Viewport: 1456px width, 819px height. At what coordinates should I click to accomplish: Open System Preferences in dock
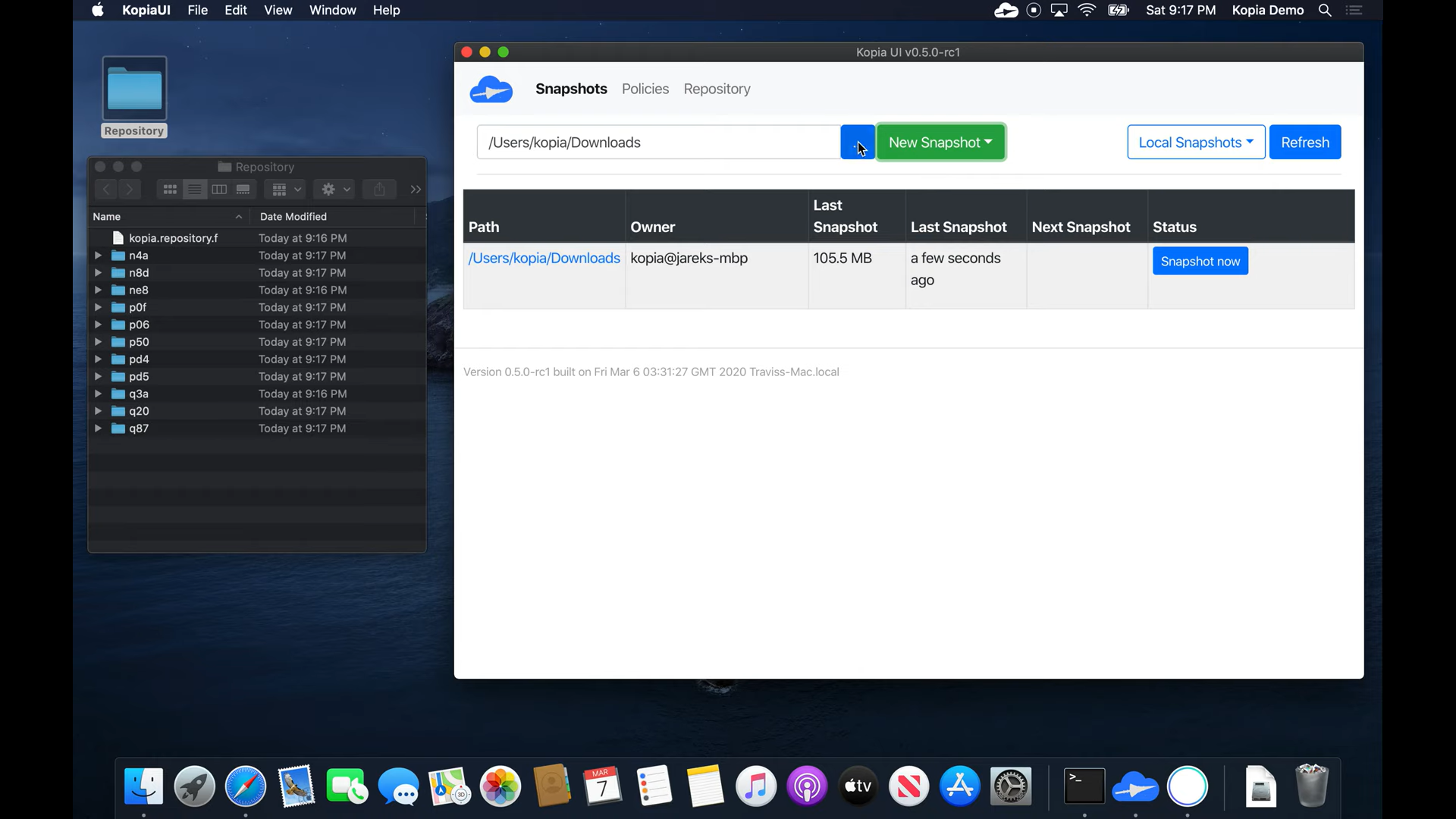(x=1011, y=786)
